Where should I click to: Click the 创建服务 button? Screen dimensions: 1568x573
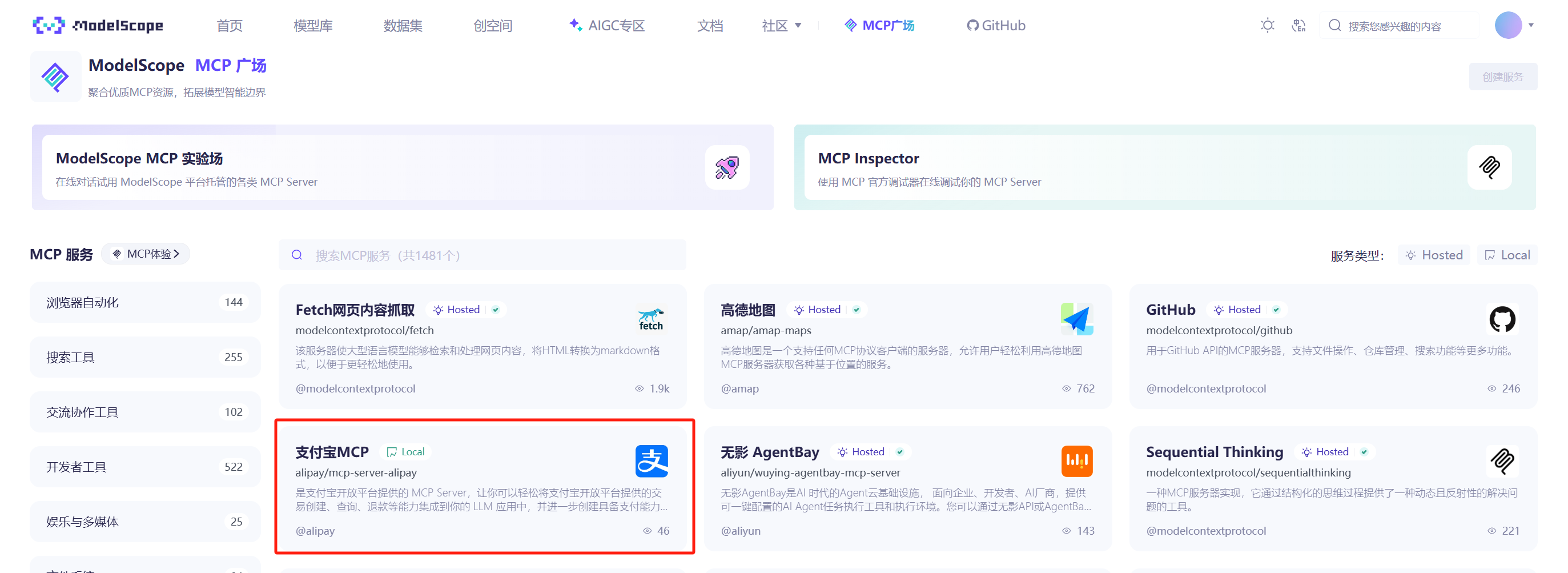[x=1502, y=77]
